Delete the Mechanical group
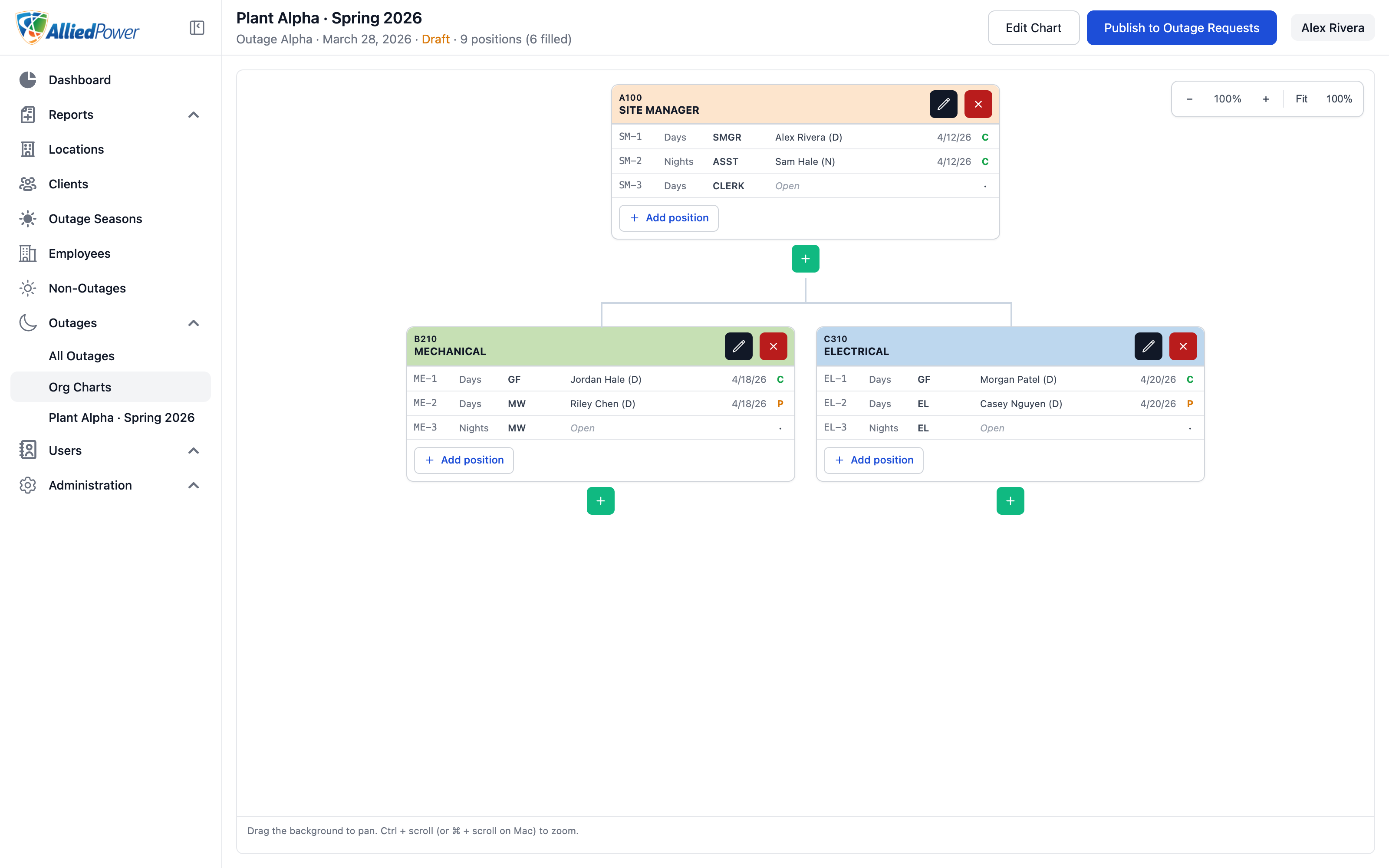The height and width of the screenshot is (868, 1389). click(773, 346)
